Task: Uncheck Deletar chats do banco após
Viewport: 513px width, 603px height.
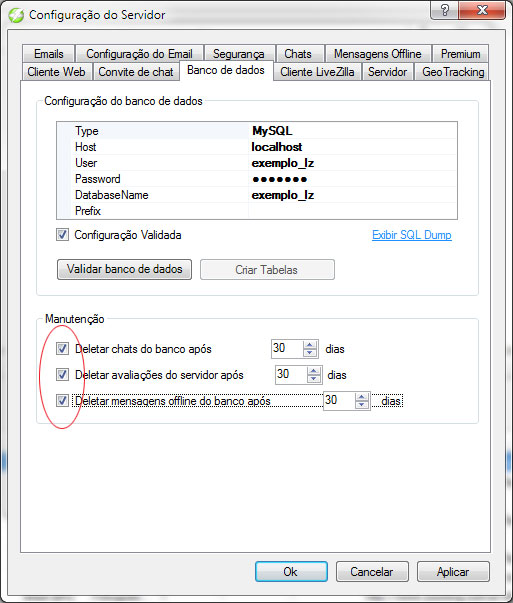Action: pyautogui.click(x=62, y=349)
